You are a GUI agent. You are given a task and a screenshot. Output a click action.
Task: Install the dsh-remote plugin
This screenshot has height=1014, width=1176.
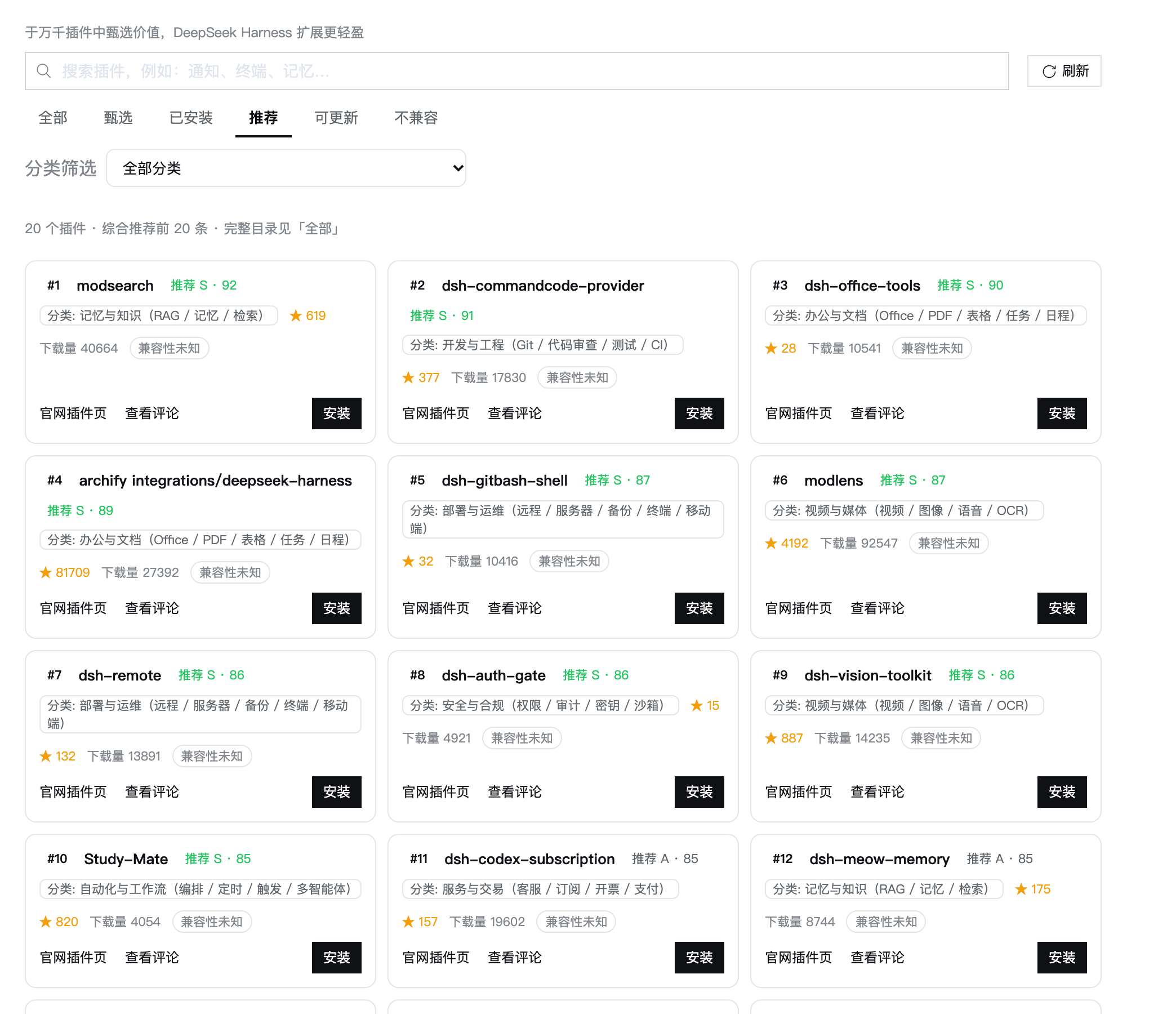tap(337, 792)
